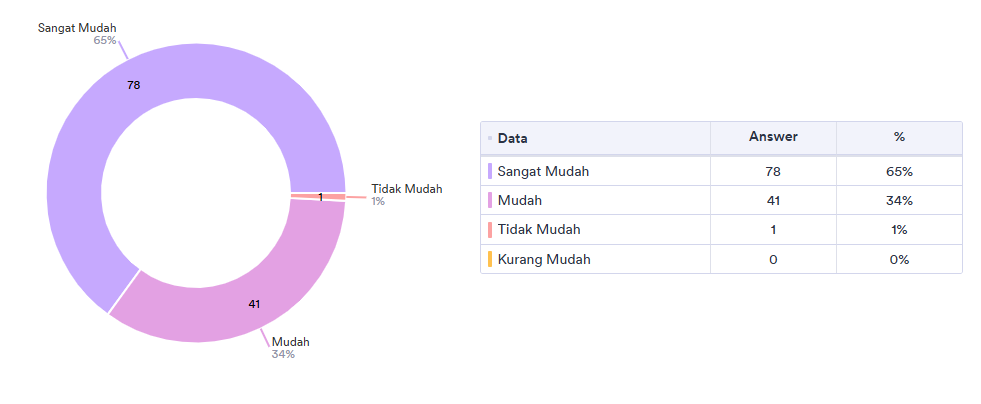Click the 65% cell in the table

(x=899, y=171)
